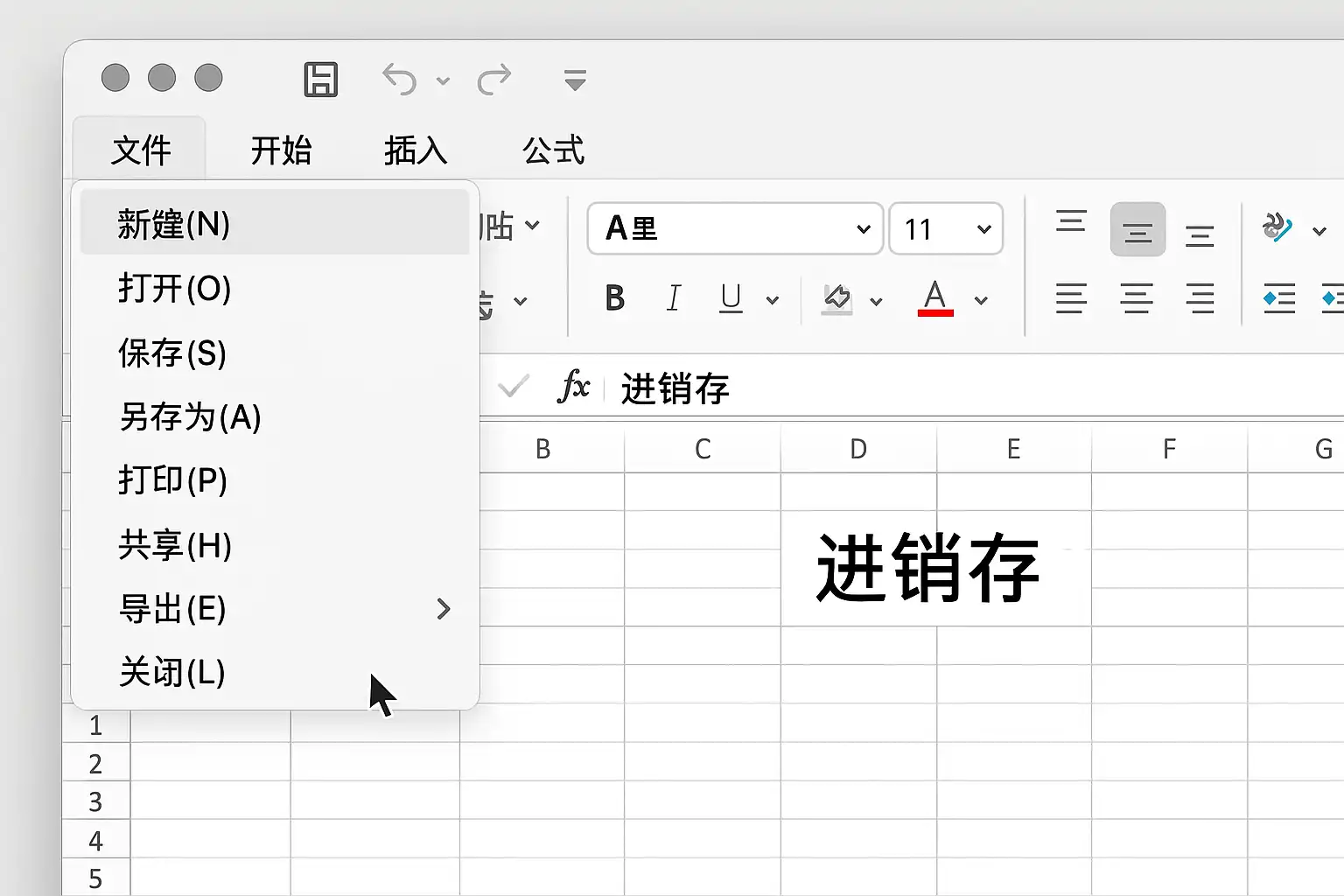1344x896 pixels.
Task: Switch to the 插入 ribbon tab
Action: pyautogui.click(x=416, y=150)
